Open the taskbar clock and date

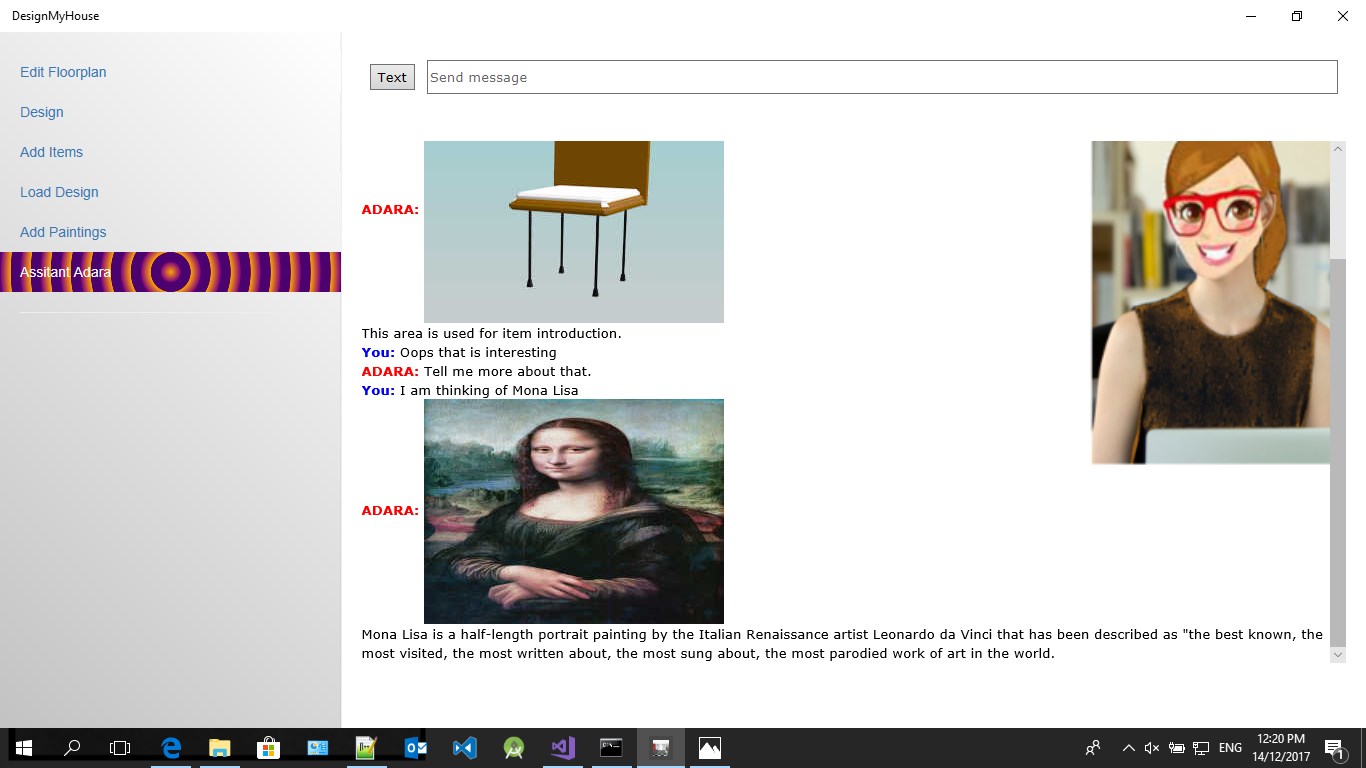[x=1281, y=748]
